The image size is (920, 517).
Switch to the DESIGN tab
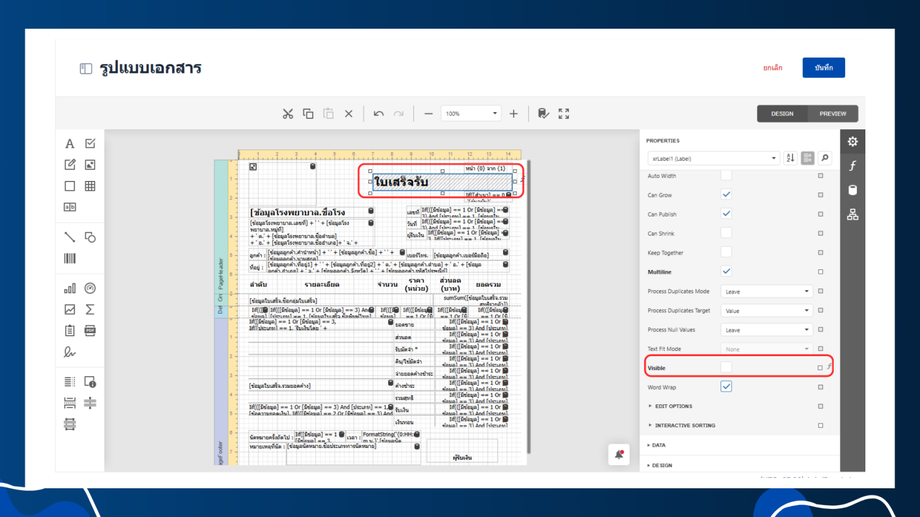click(x=782, y=114)
